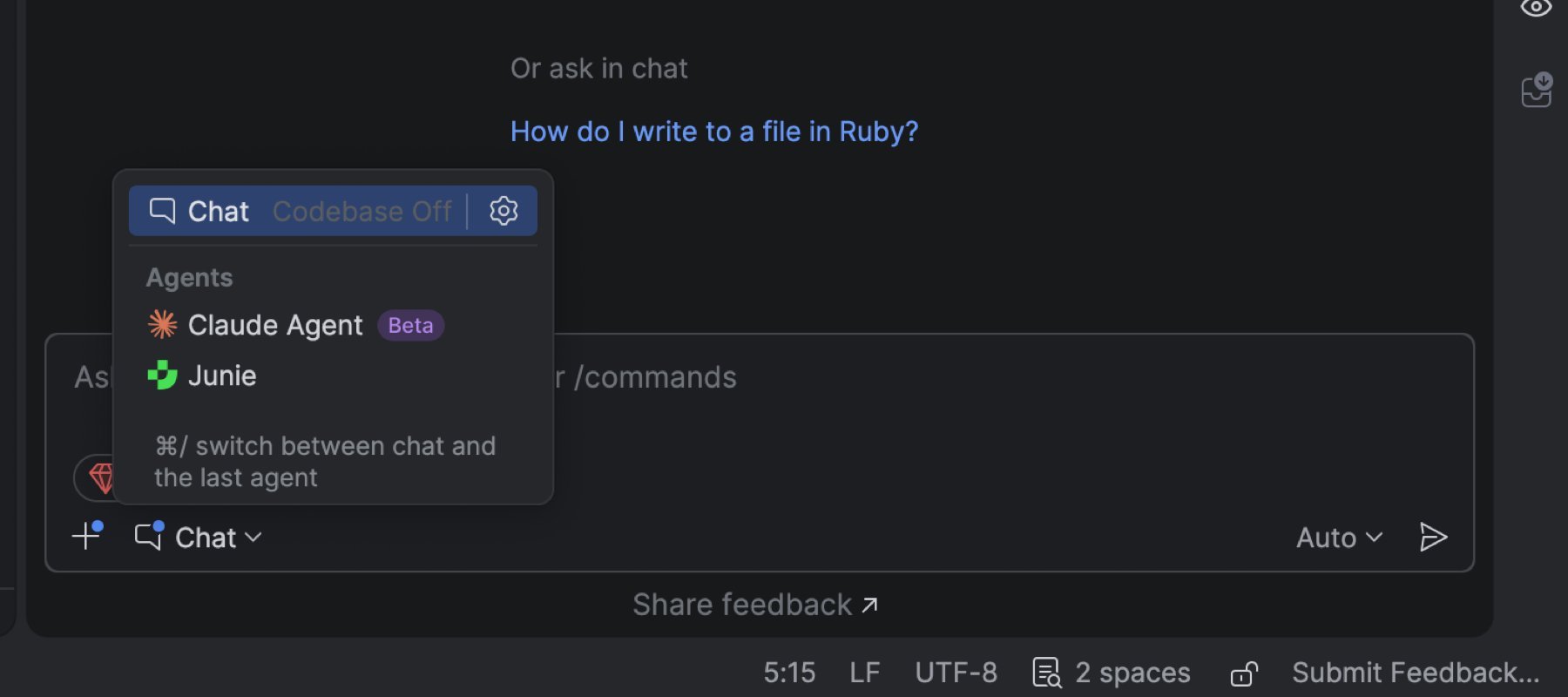Pick Junie from the Agents list

222,376
